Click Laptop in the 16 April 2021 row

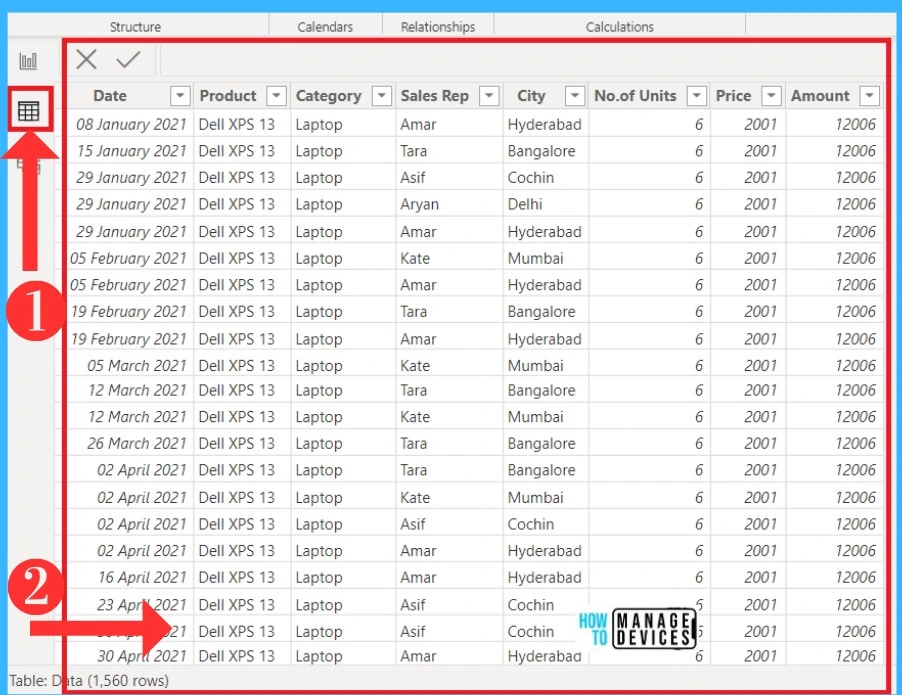tap(319, 577)
